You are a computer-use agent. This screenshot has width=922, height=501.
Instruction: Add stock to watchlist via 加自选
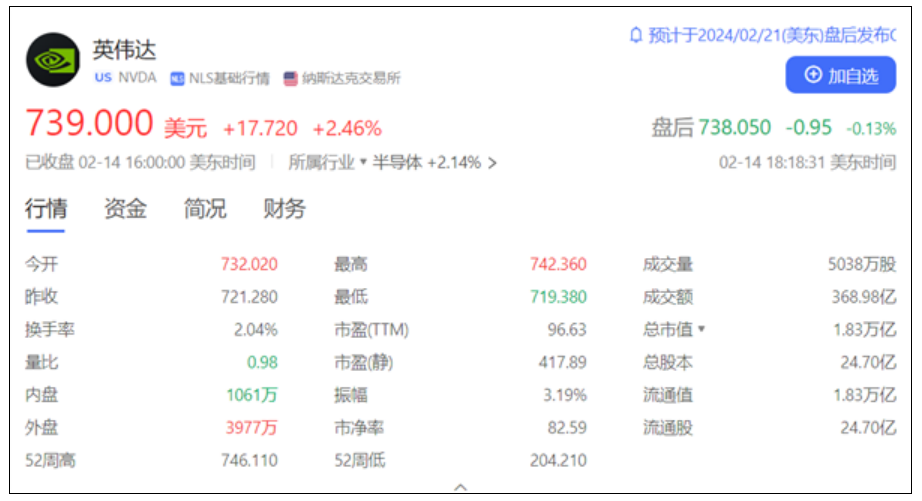pos(840,75)
